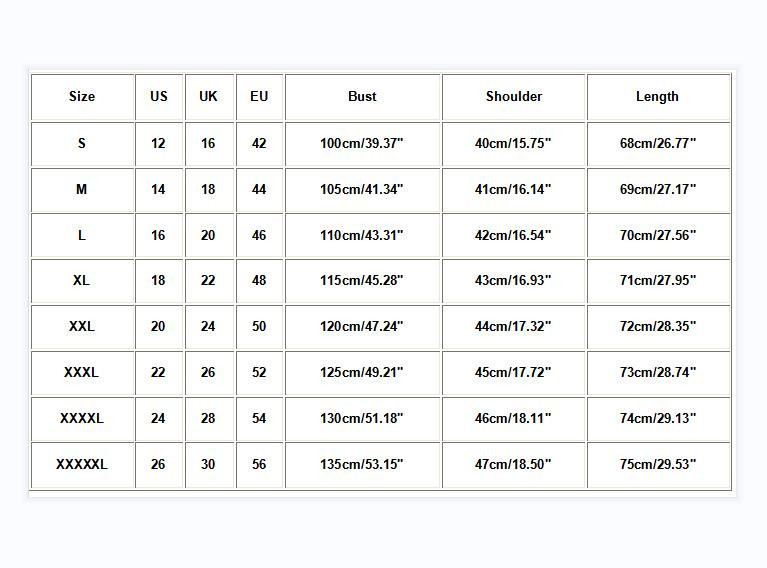Screen dimensions: 767x568
Task: Click EU size 56 cell
Action: (x=259, y=464)
